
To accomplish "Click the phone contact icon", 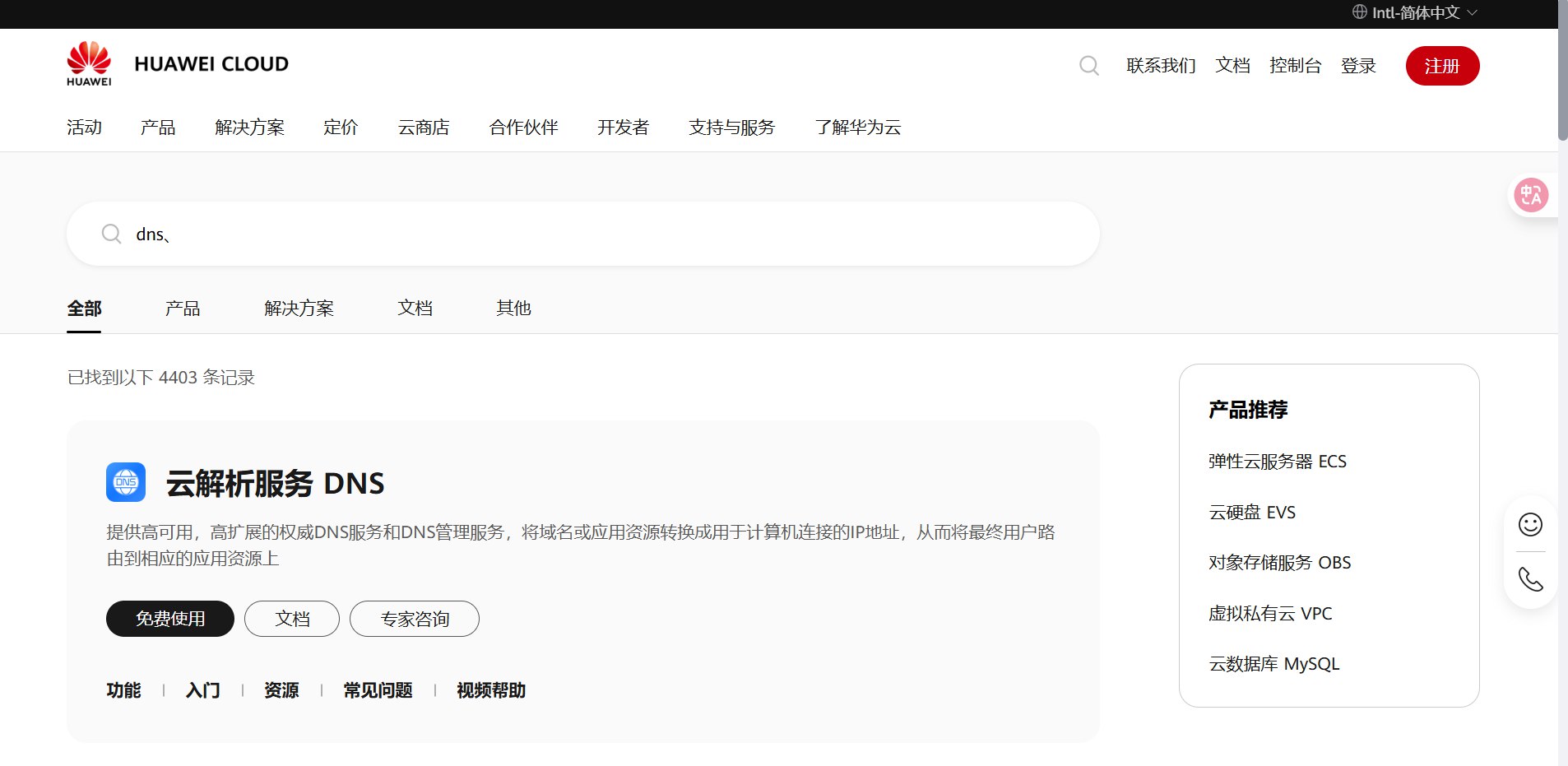I will 1530,580.
